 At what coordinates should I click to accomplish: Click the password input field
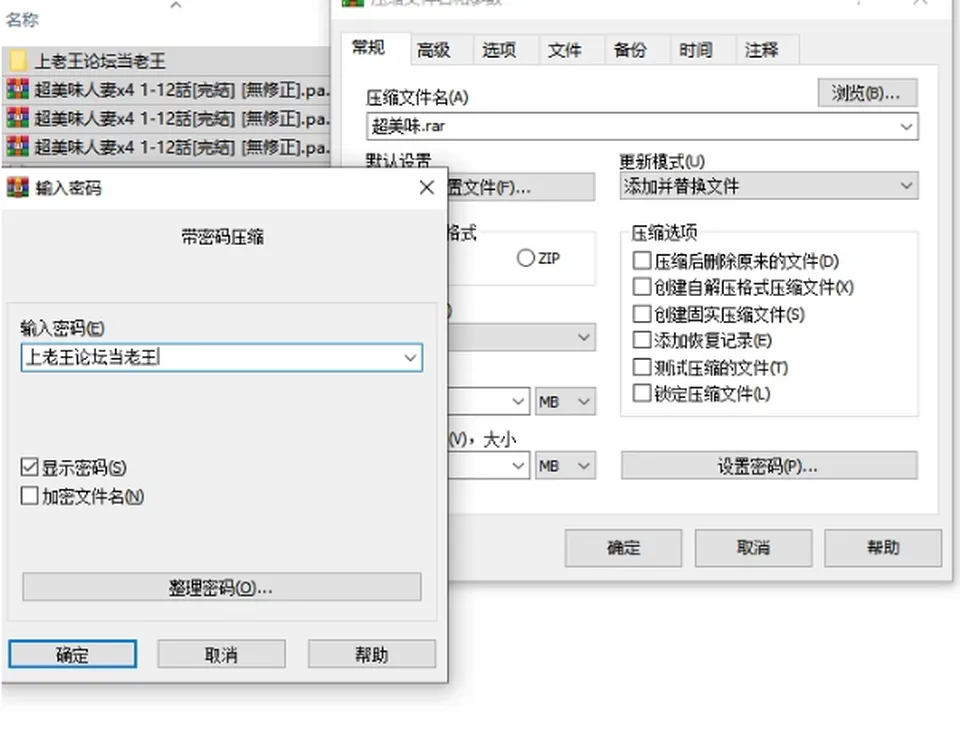click(222, 357)
